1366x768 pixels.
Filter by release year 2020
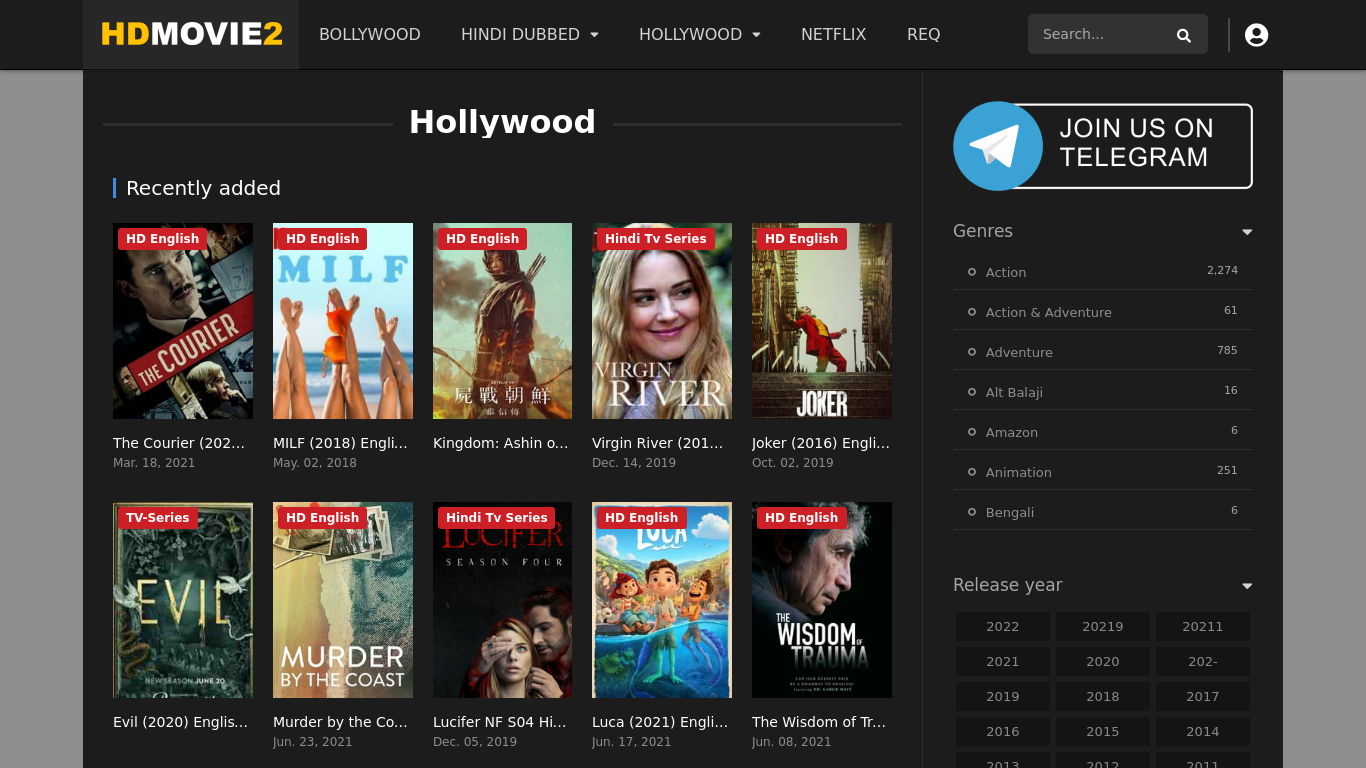coord(1103,662)
